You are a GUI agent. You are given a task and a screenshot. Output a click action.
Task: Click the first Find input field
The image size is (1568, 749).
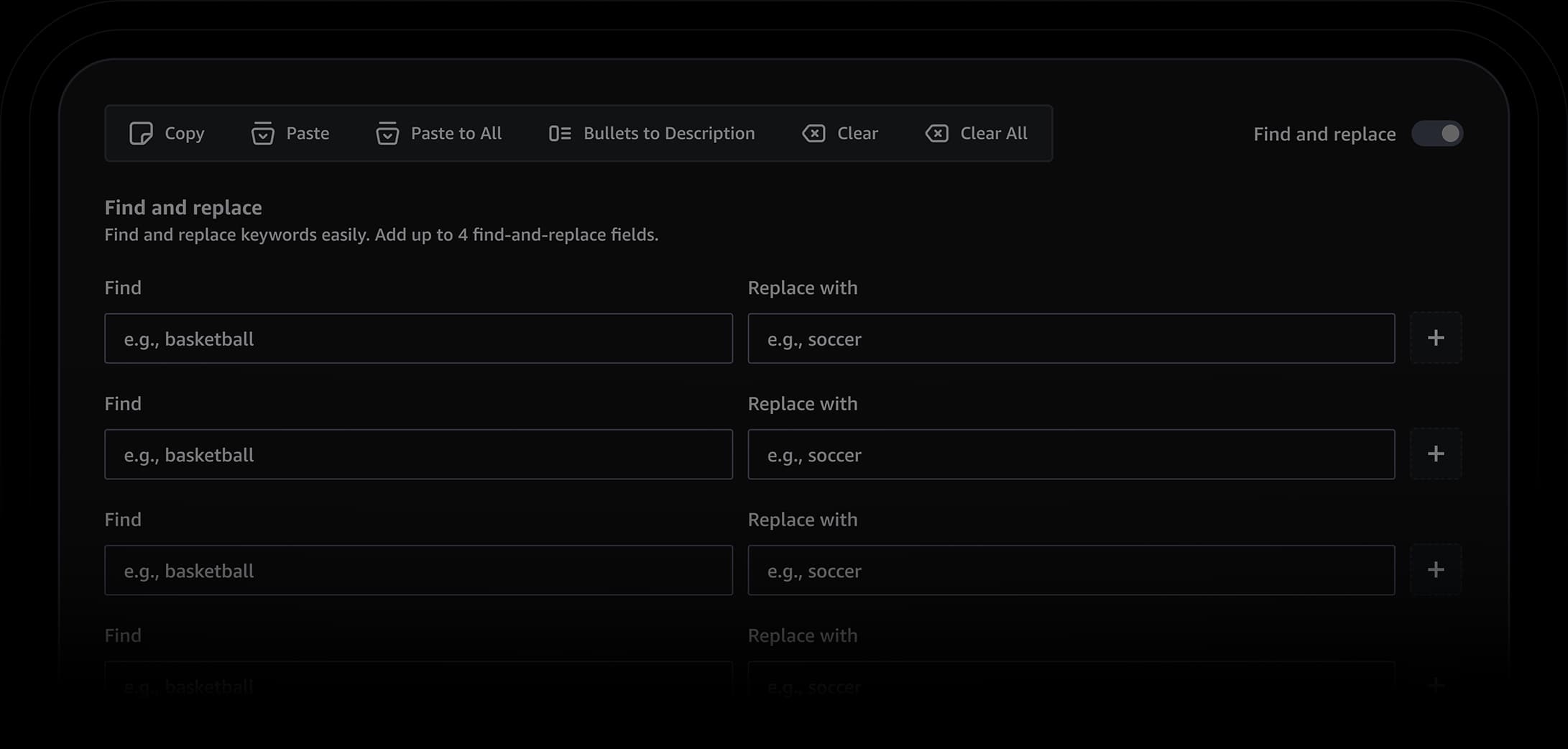[418, 339]
